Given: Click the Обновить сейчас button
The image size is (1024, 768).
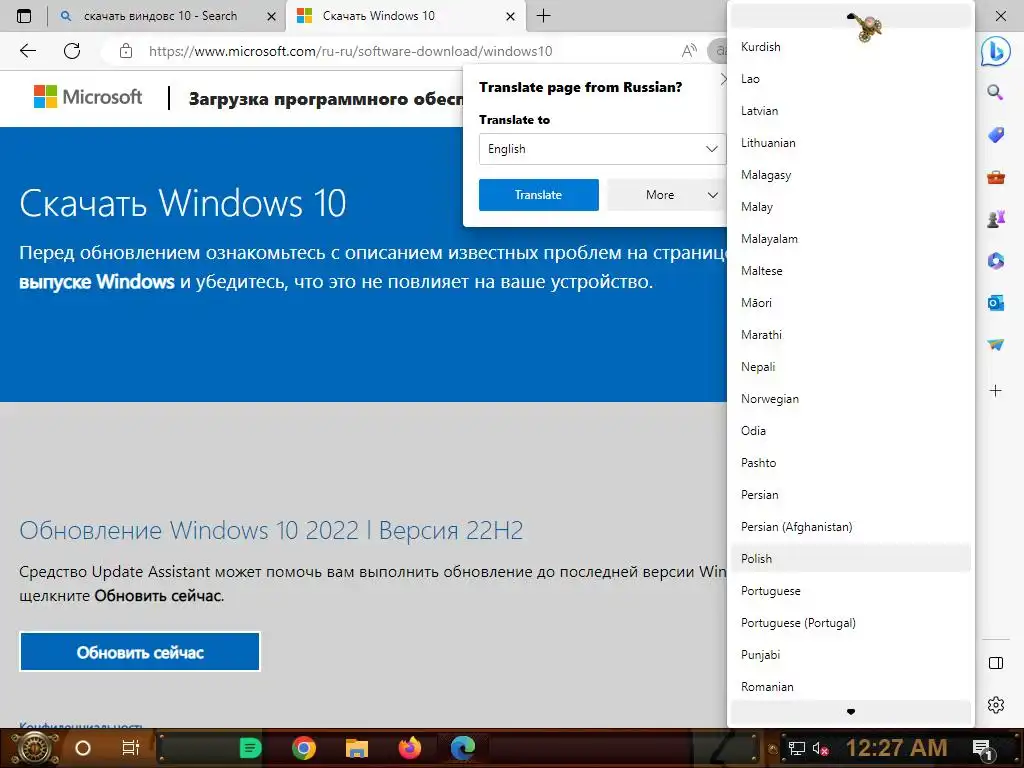Looking at the screenshot, I should point(140,652).
